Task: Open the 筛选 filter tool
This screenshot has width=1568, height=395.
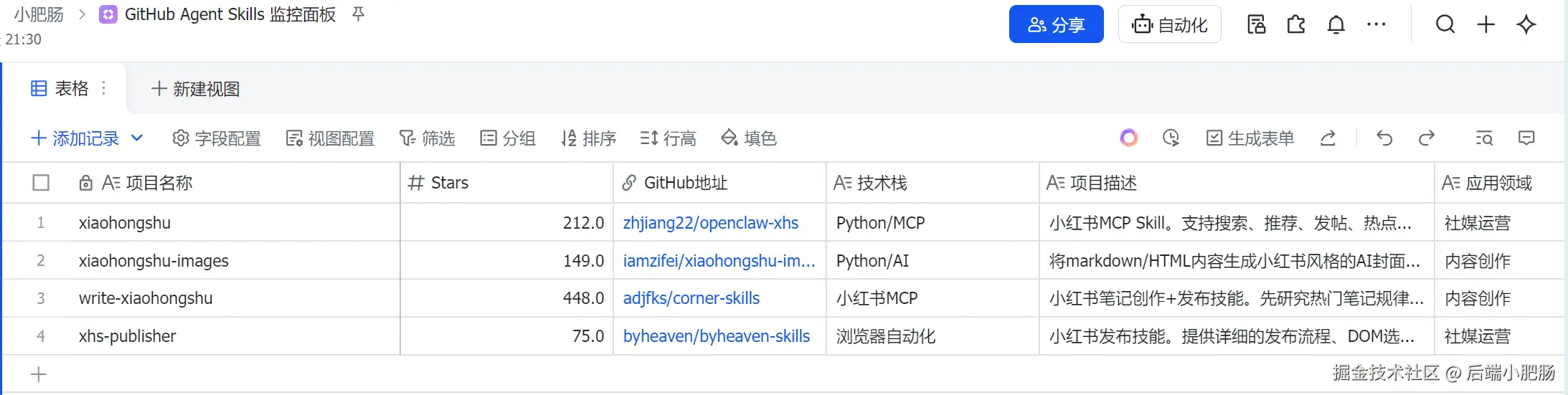Action: (427, 138)
